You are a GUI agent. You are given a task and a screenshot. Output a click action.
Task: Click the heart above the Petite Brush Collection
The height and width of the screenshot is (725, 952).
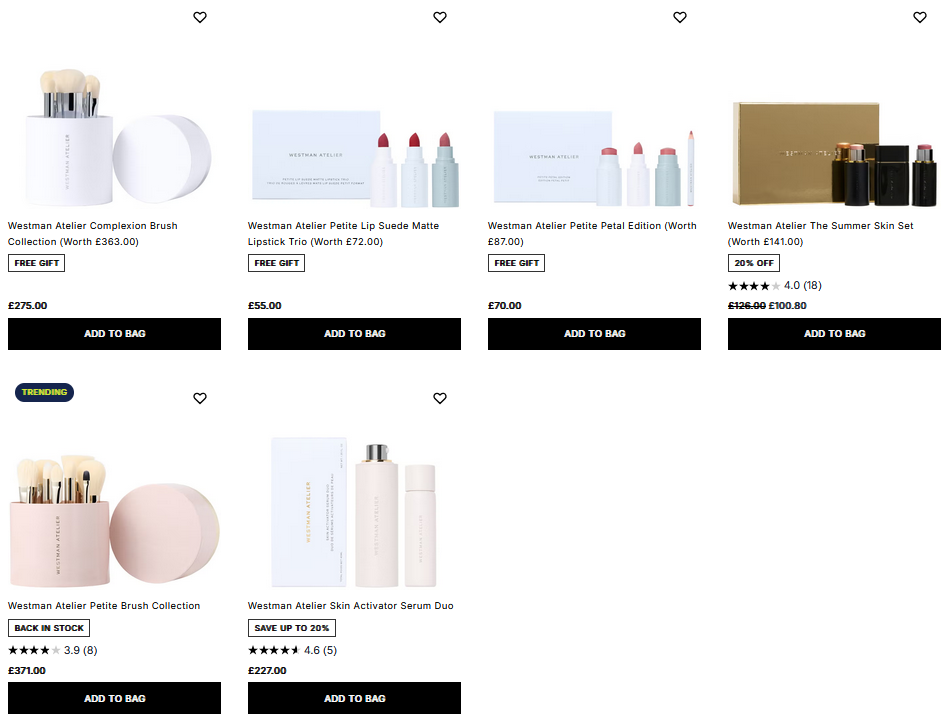coord(199,398)
